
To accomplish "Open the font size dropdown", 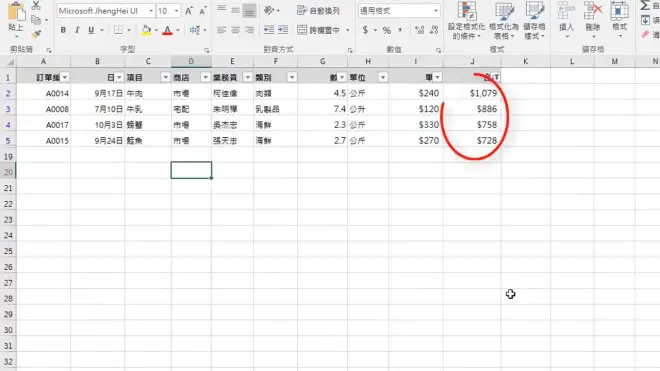I will click(176, 11).
